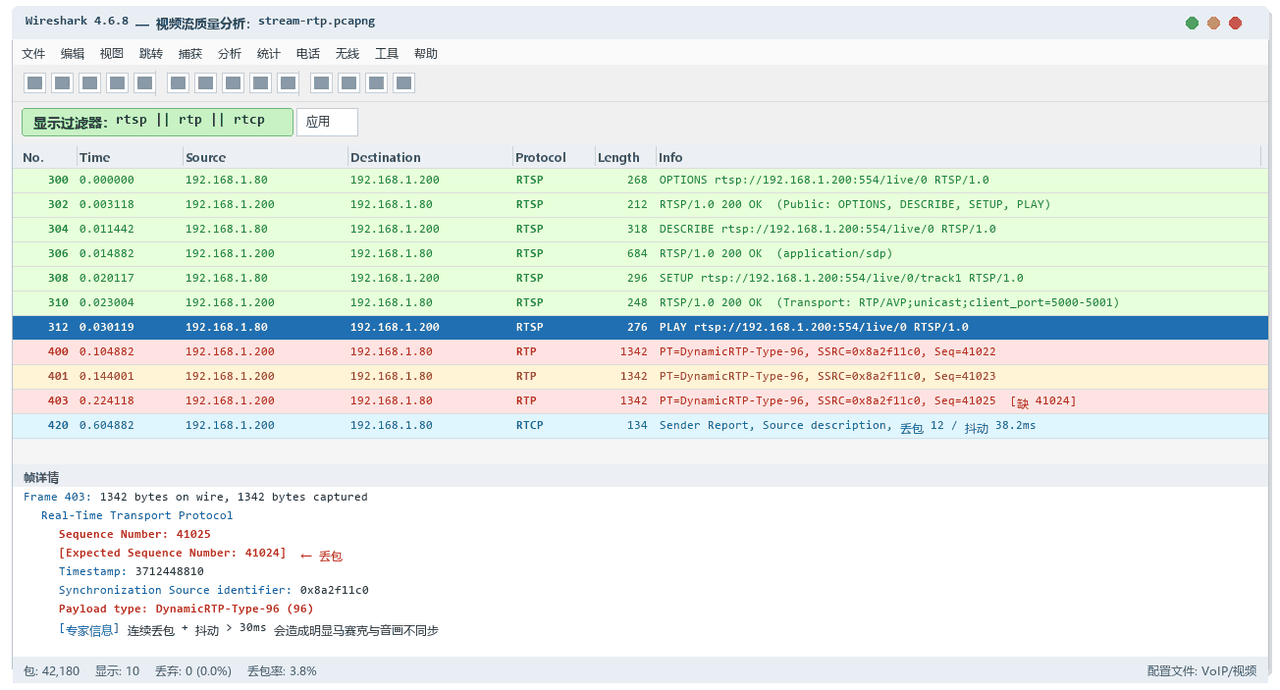1280x690 pixels.
Task: Select the Expected Sequence Number: 41024 field
Action: [x=173, y=553]
